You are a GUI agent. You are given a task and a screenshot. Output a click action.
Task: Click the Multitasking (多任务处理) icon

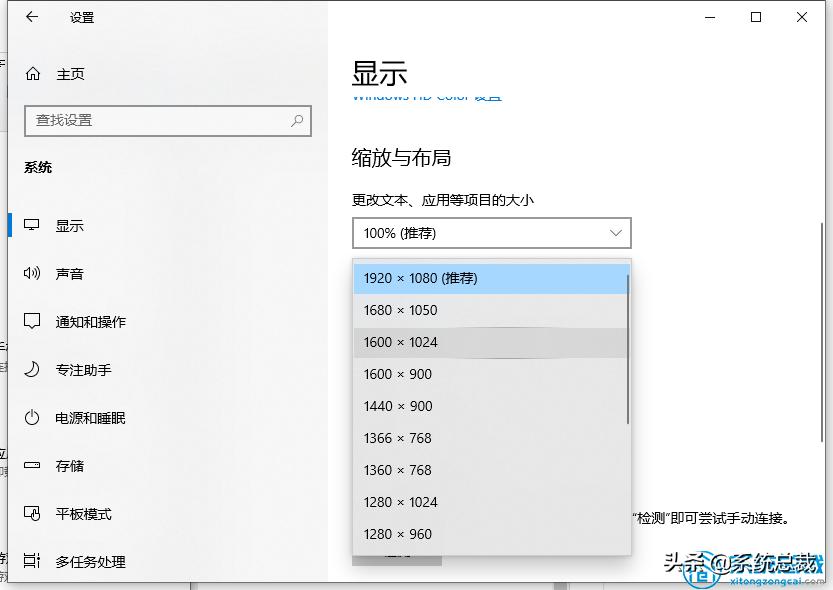[x=32, y=561]
